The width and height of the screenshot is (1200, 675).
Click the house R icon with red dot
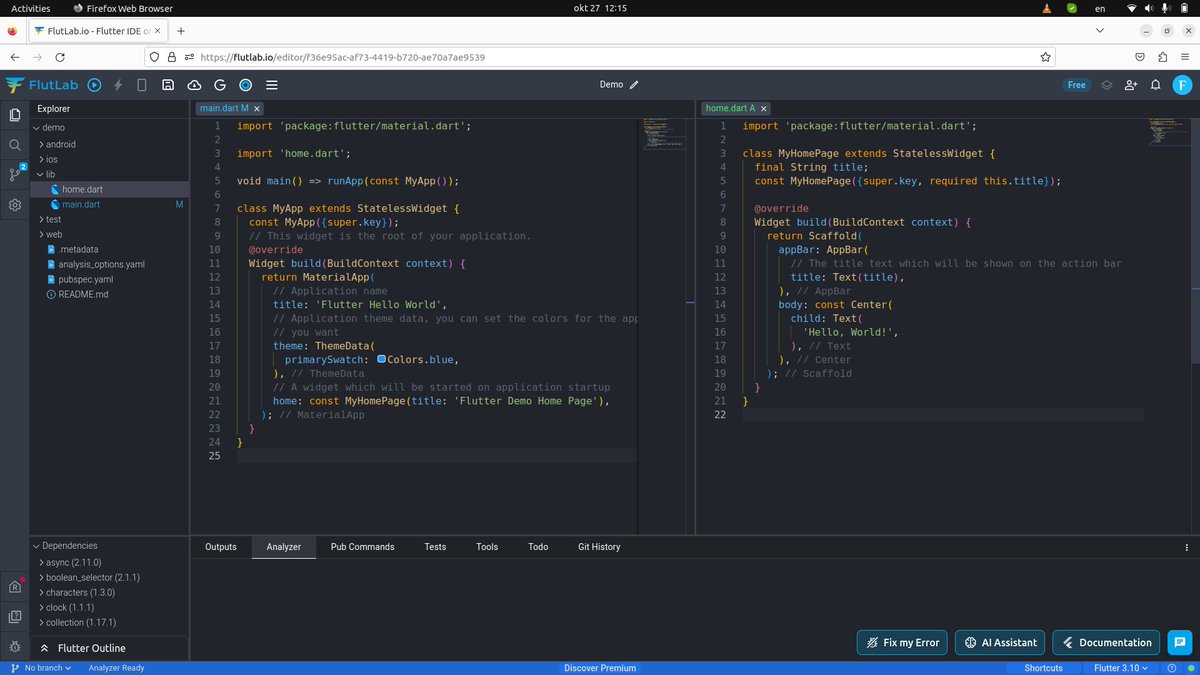[x=15, y=586]
